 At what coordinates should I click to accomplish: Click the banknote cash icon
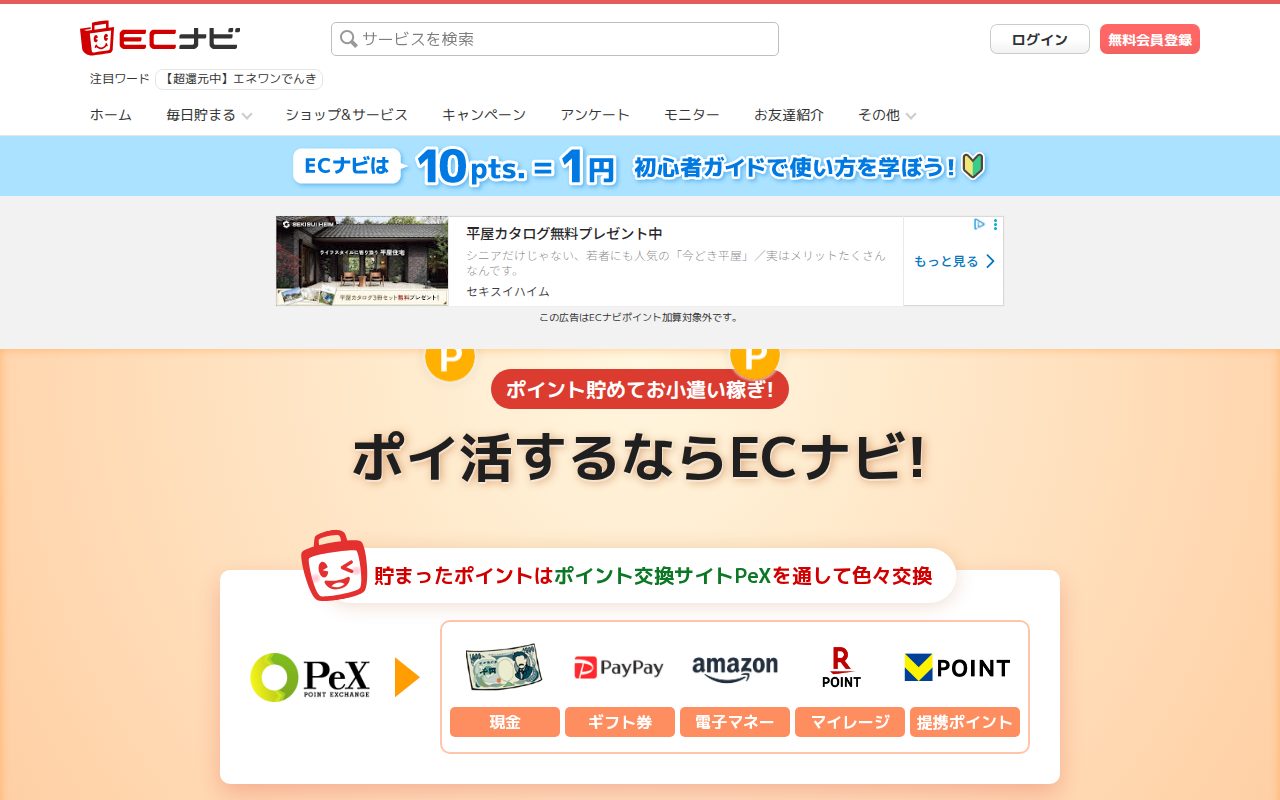(504, 667)
